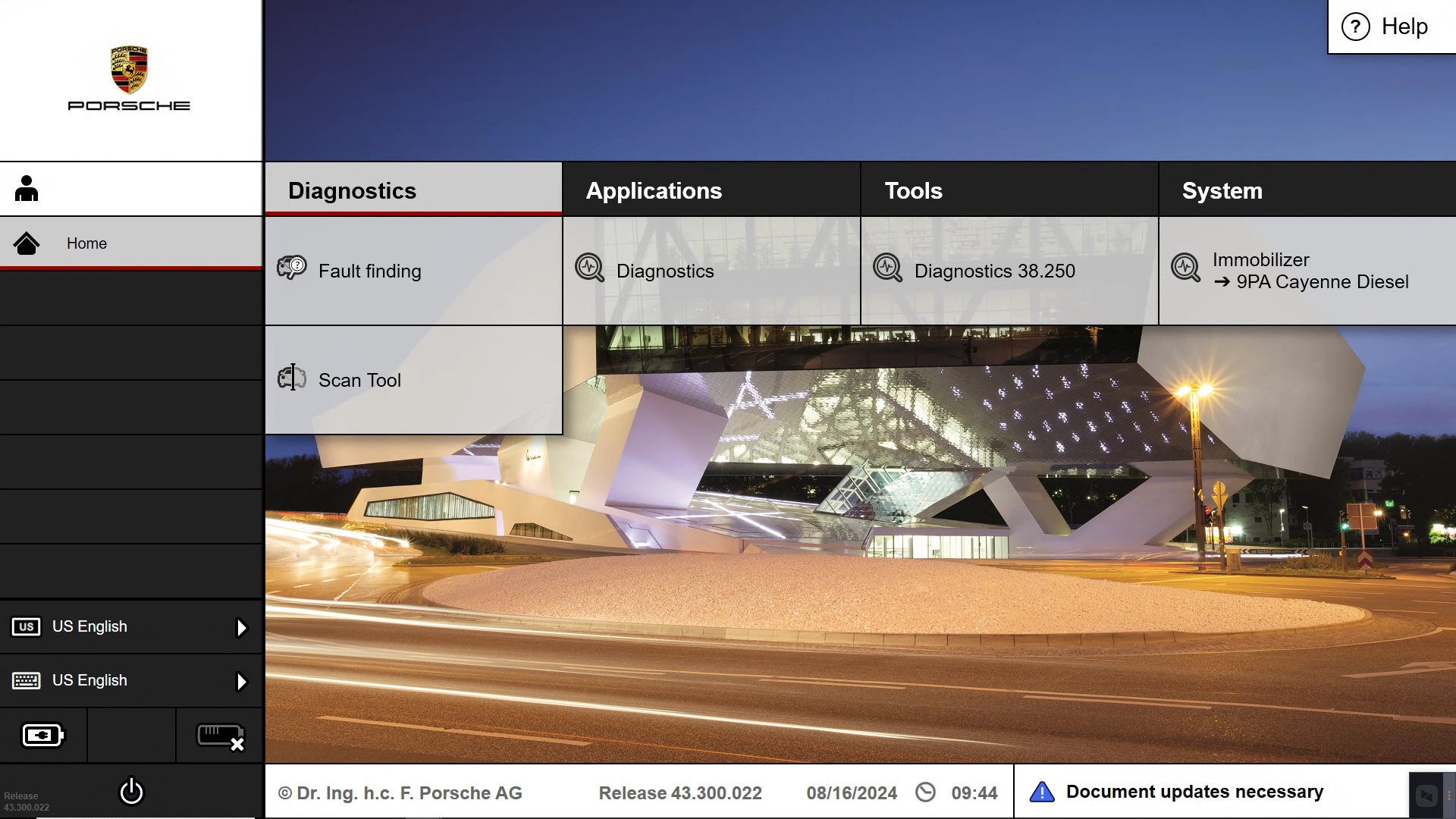Click the Home house icon
Viewport: 1456px width, 819px height.
27,243
